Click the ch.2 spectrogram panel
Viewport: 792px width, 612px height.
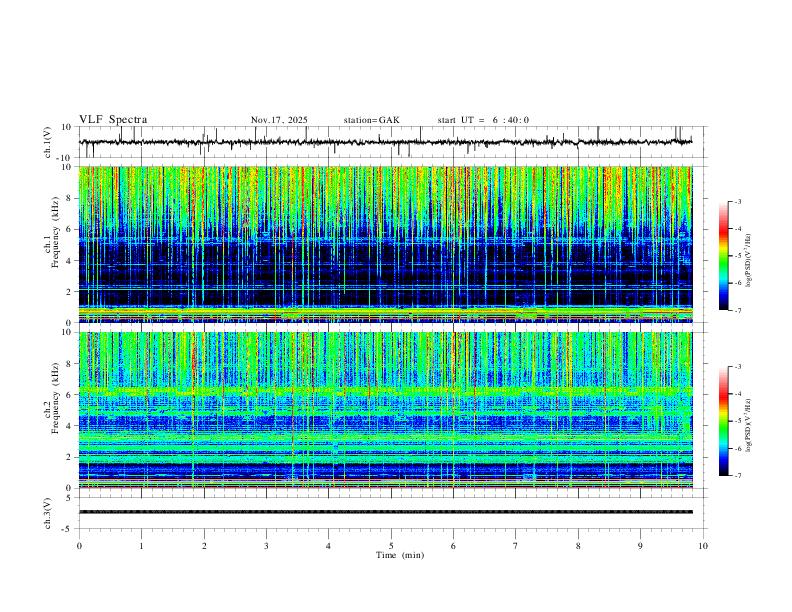pos(385,410)
